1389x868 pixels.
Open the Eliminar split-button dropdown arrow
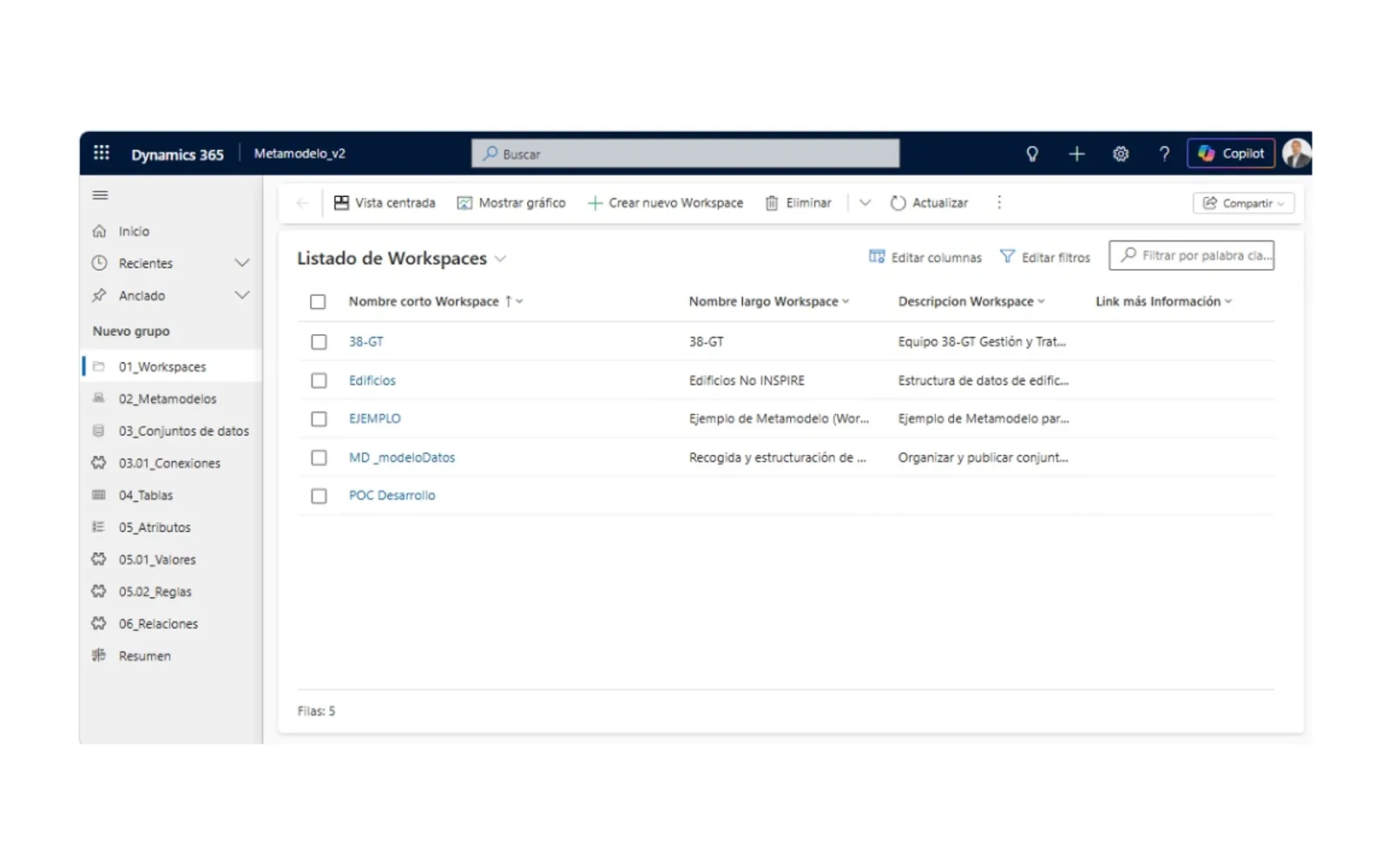pyautogui.click(x=865, y=203)
